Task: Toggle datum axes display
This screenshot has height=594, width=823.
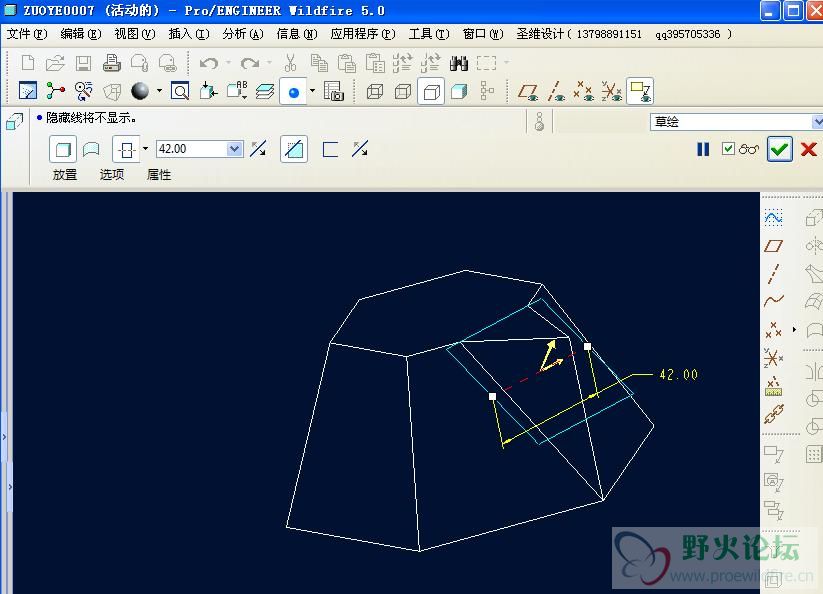Action: [555, 91]
